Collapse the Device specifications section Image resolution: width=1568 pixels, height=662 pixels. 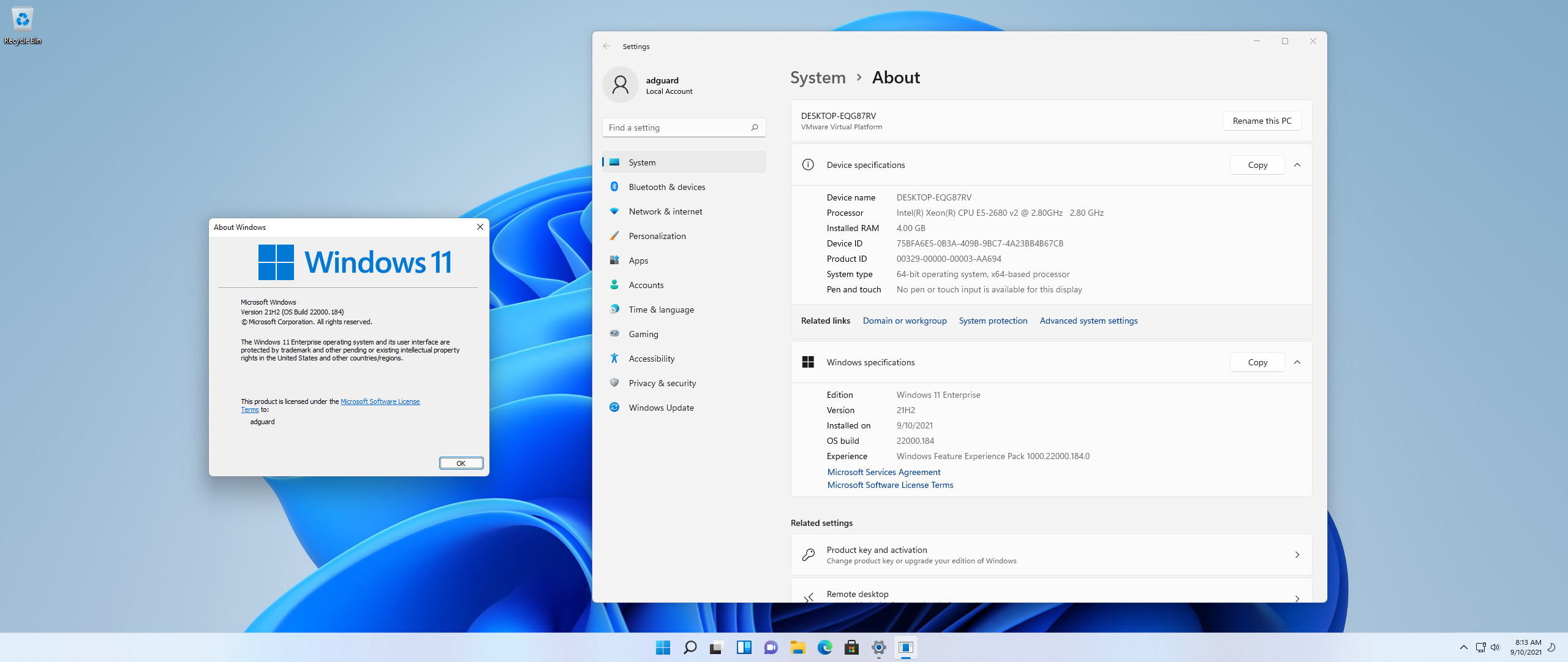(1297, 165)
